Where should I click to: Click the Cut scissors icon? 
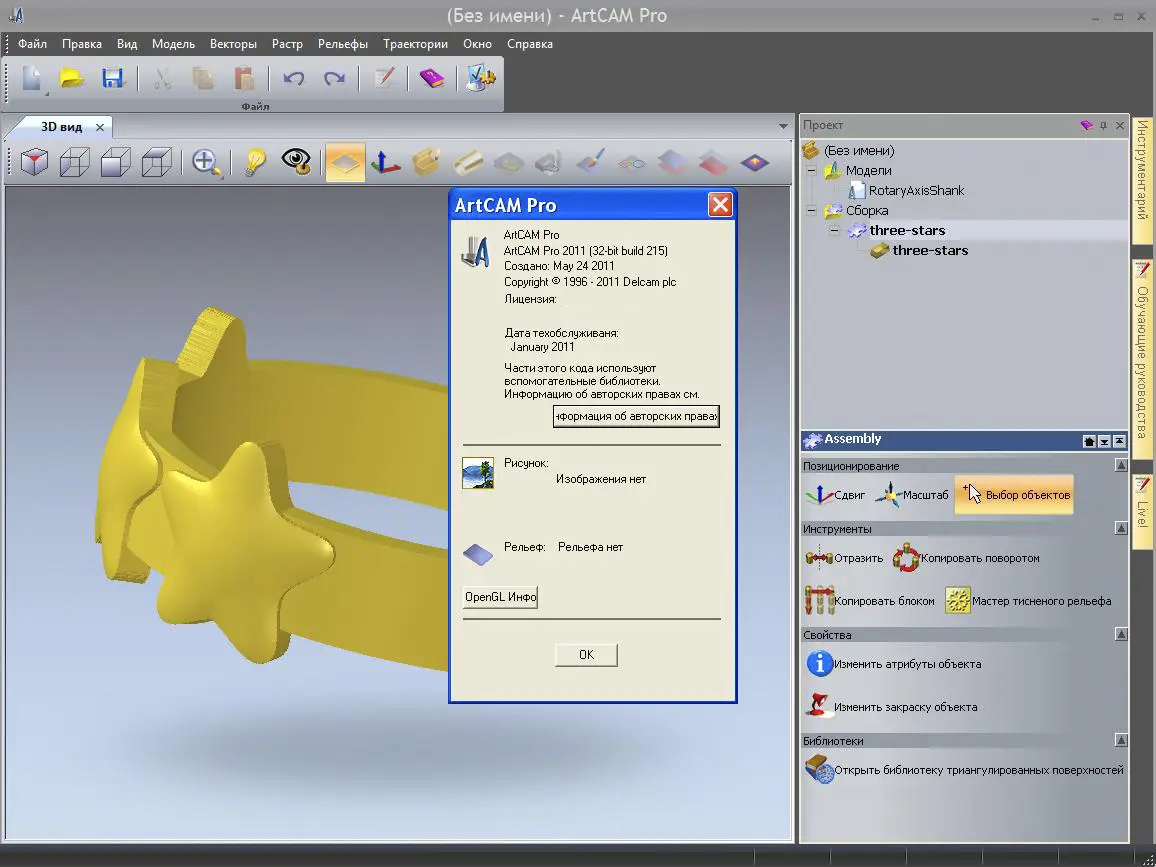tap(162, 77)
